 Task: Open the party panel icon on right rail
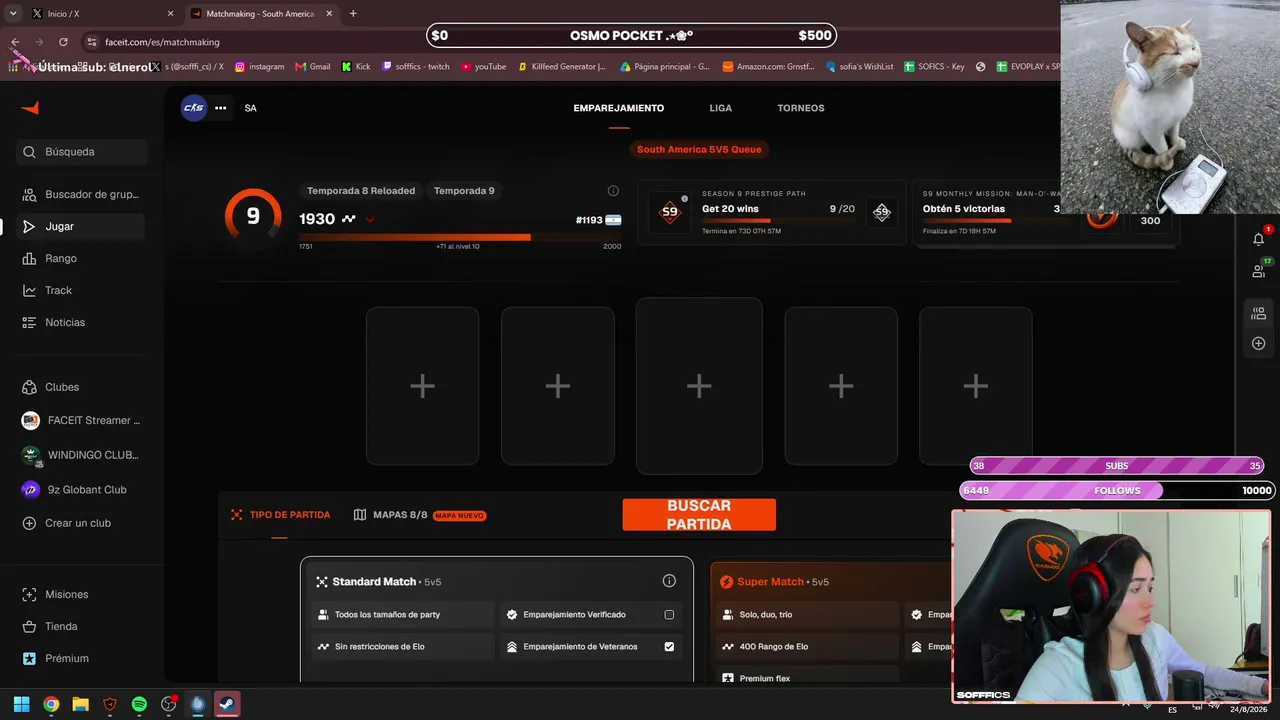click(1258, 313)
